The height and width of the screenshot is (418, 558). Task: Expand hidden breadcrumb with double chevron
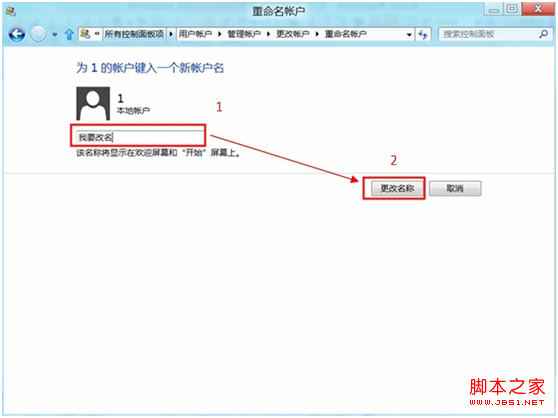tap(97, 34)
